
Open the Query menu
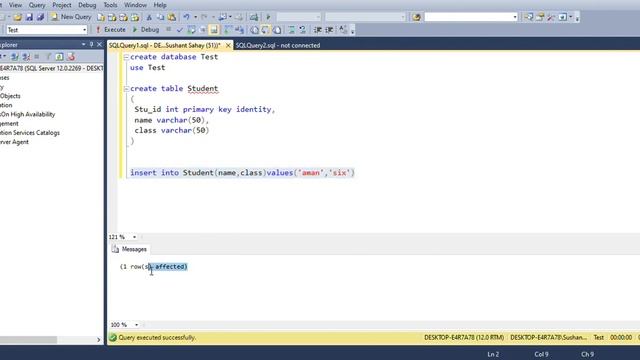(37, 5)
